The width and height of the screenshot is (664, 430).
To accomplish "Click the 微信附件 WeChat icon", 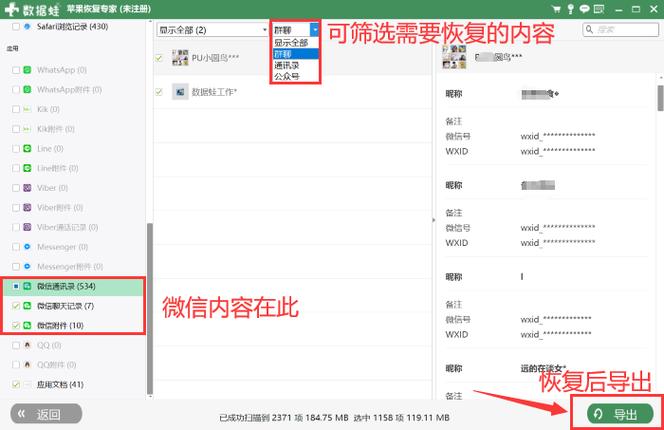I will (x=27, y=325).
